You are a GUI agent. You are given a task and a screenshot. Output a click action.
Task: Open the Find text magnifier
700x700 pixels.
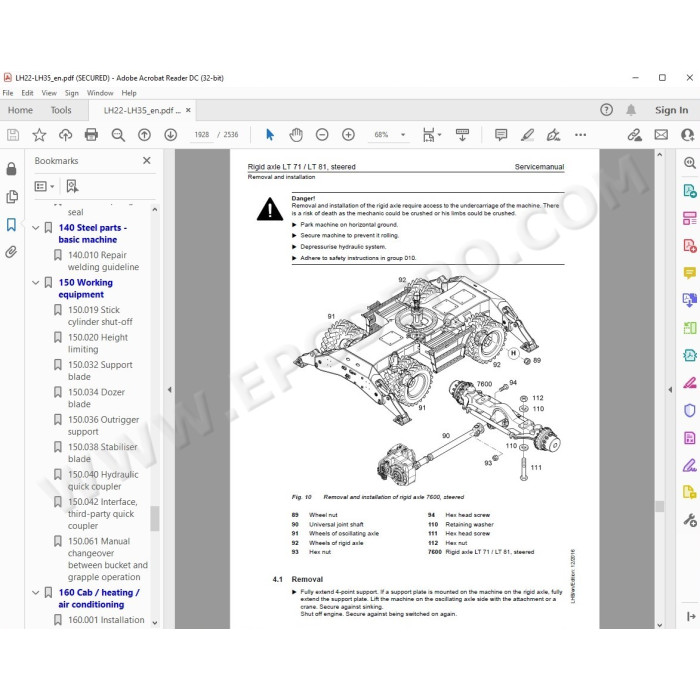point(118,135)
